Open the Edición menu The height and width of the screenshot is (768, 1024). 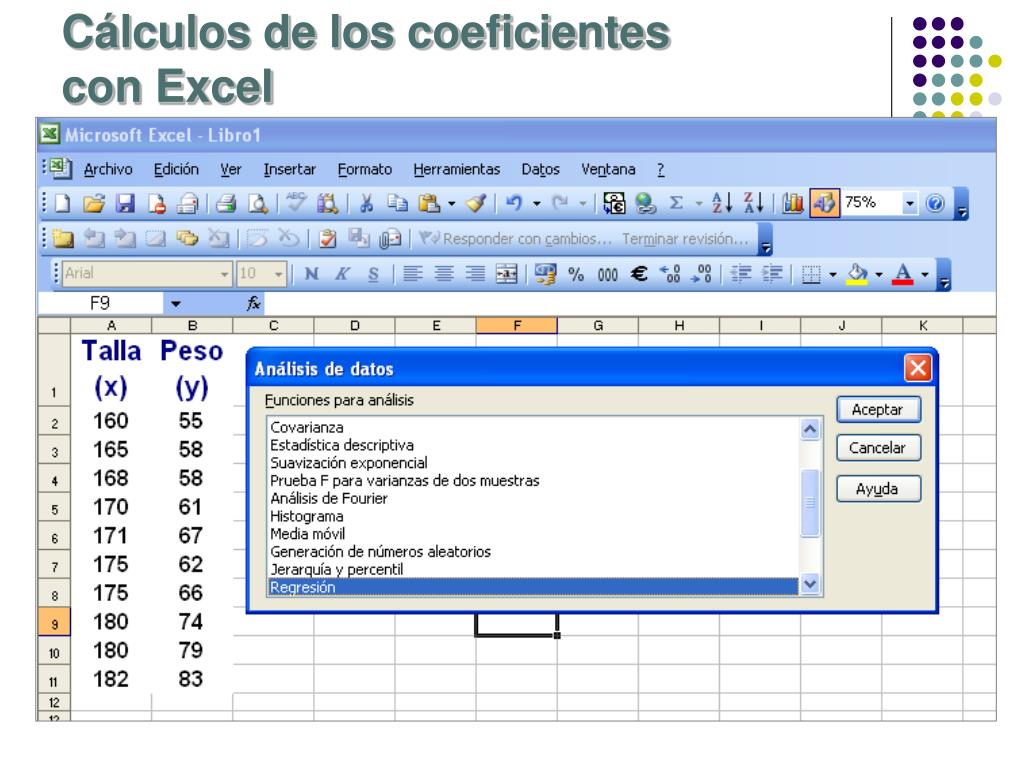[x=176, y=170]
